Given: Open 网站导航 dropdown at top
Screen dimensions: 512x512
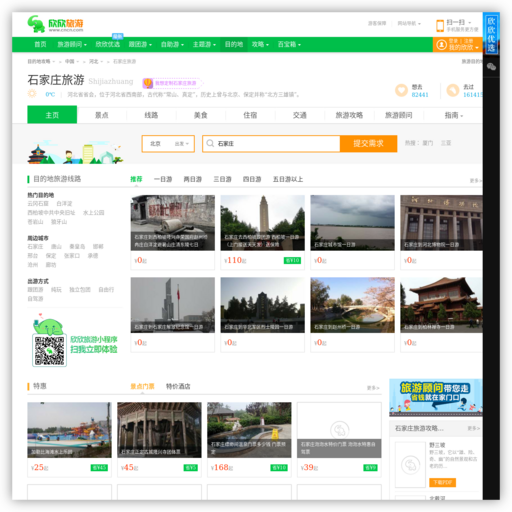Looking at the screenshot, I should tap(409, 23).
